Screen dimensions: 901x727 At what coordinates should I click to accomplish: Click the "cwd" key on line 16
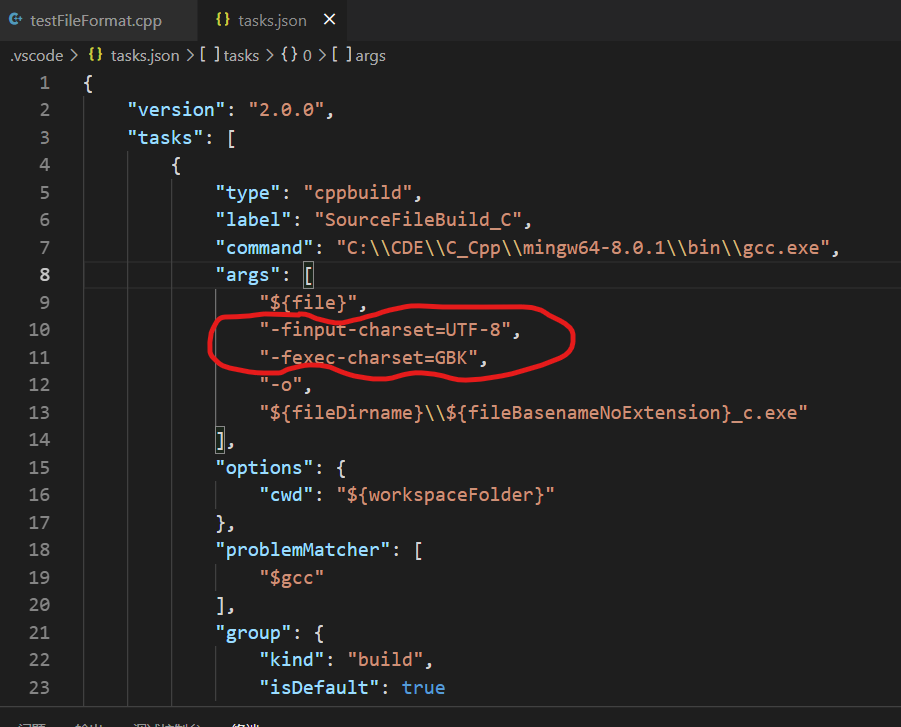286,495
